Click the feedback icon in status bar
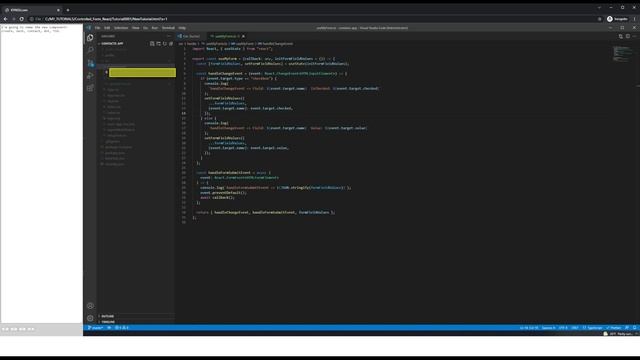640x360 pixels. pyautogui.click(x=627, y=328)
